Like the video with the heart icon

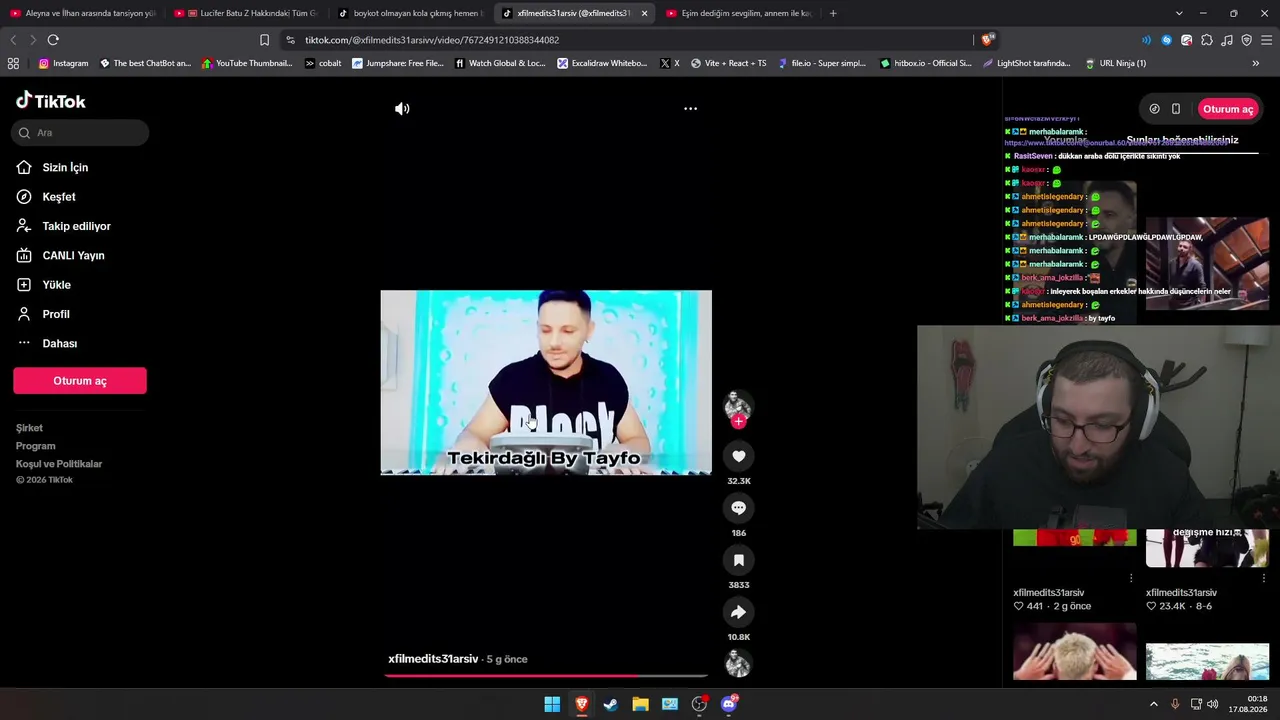(739, 456)
